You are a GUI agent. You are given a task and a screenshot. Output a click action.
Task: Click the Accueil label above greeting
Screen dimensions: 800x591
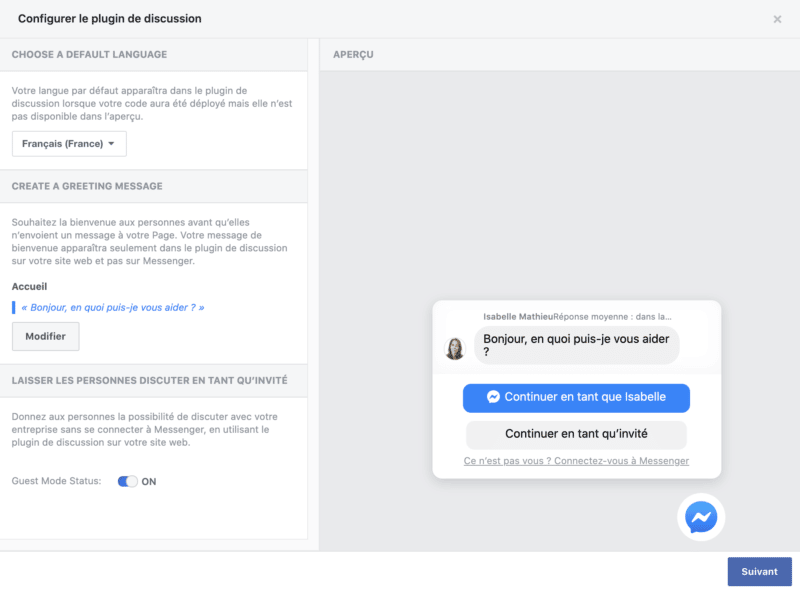tap(29, 286)
